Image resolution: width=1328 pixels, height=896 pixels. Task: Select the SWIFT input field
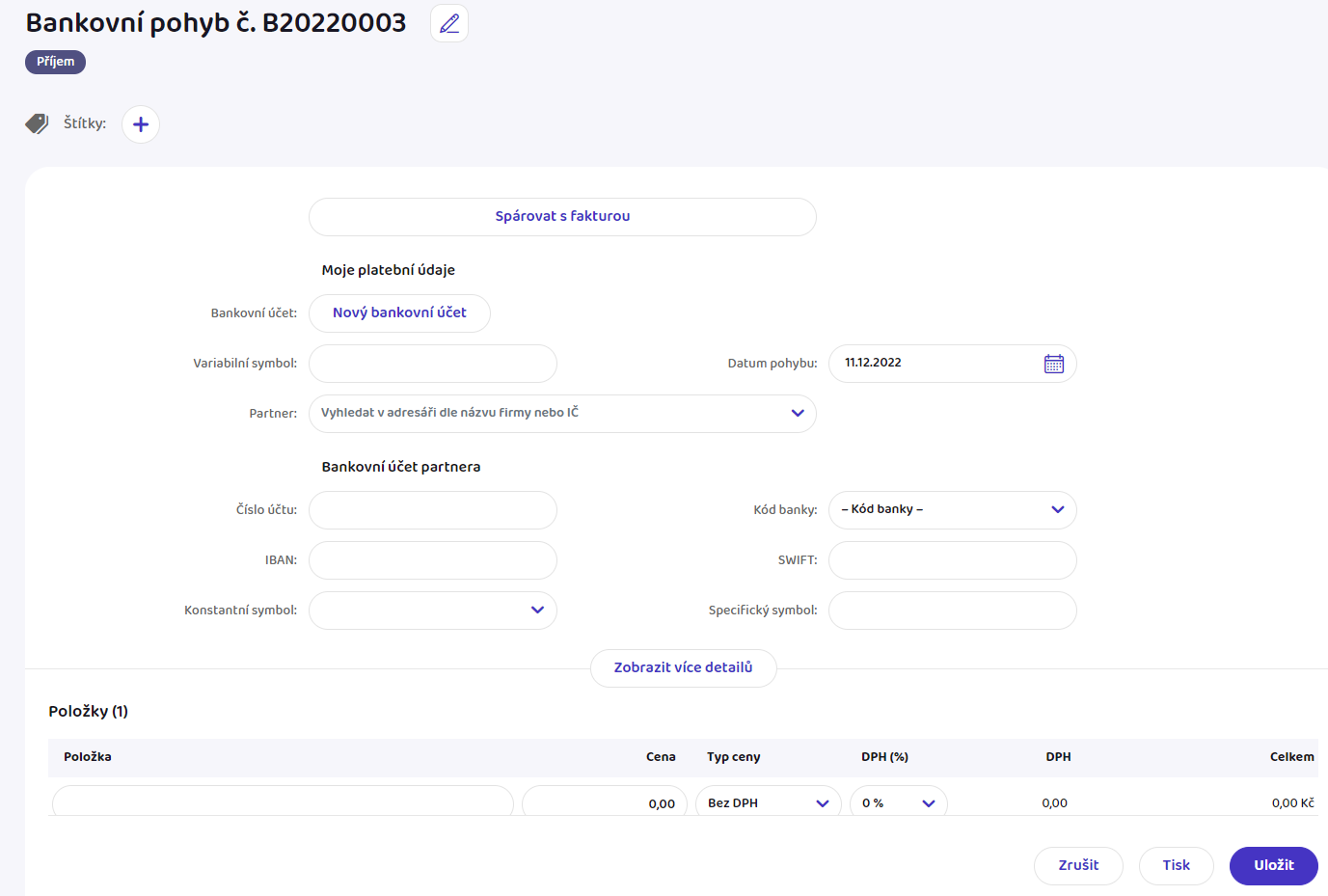[953, 560]
